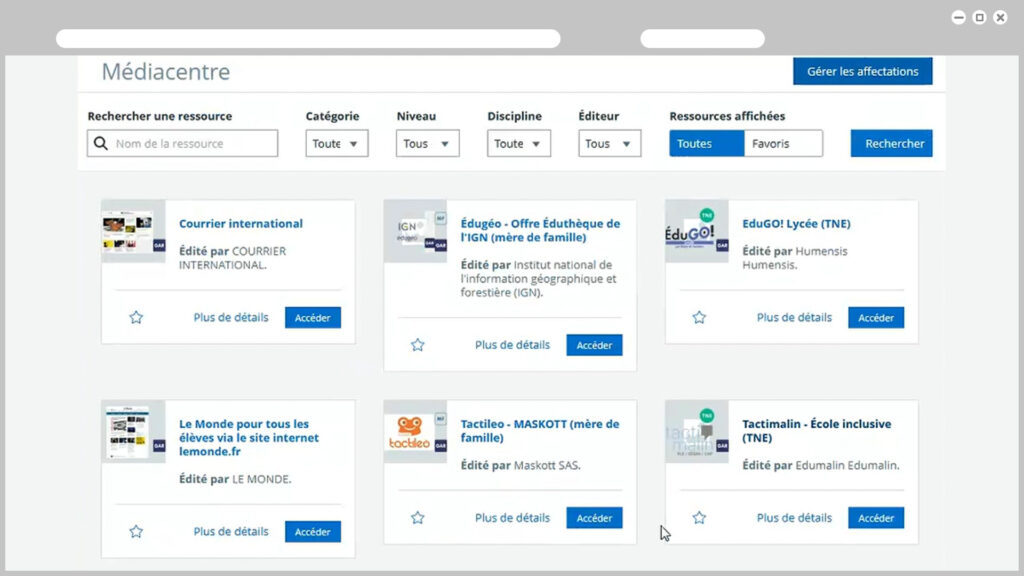Close the window
The width and height of the screenshot is (1024, 576).
[x=1000, y=18]
